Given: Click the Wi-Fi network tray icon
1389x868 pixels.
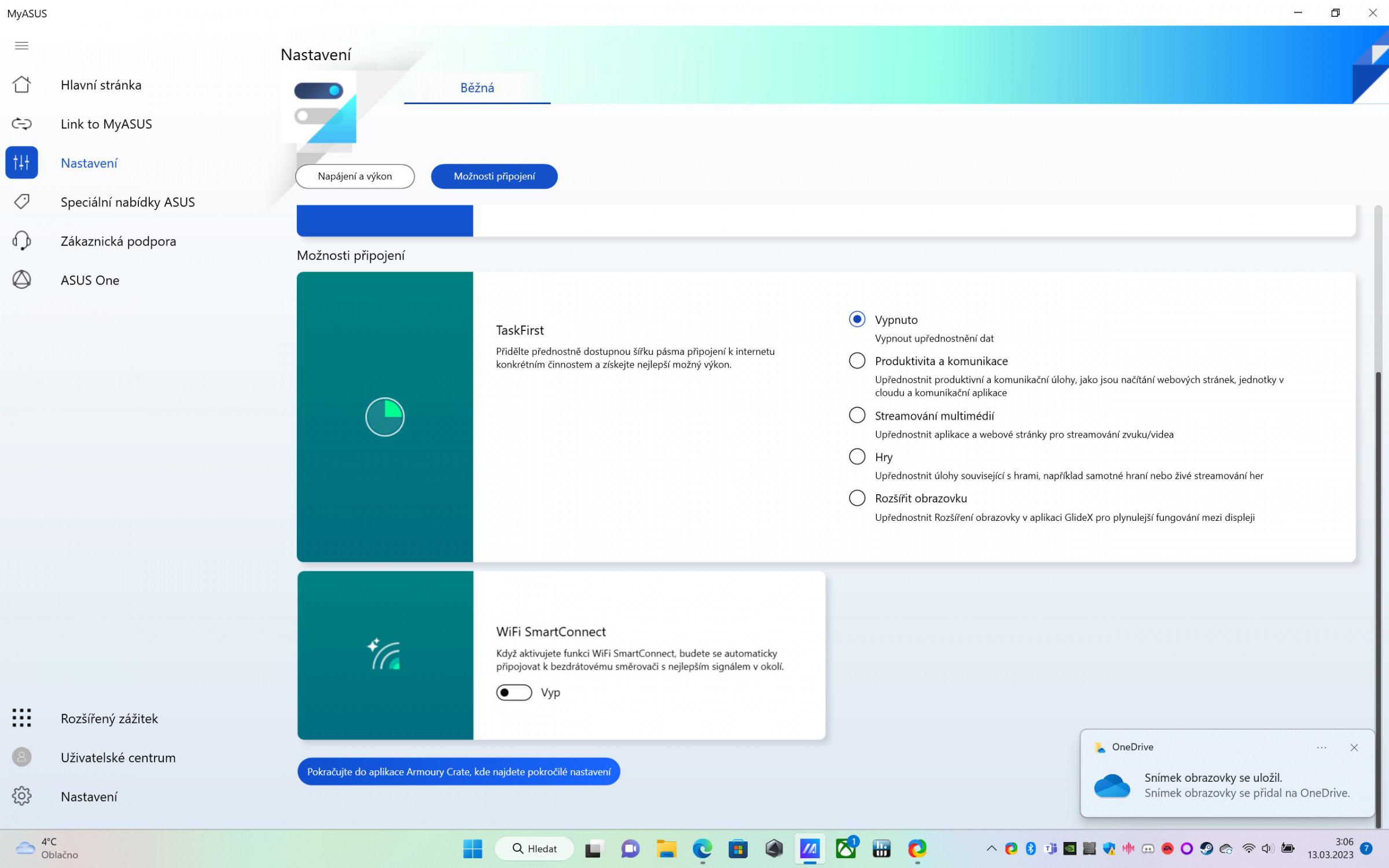Looking at the screenshot, I should tap(1248, 849).
